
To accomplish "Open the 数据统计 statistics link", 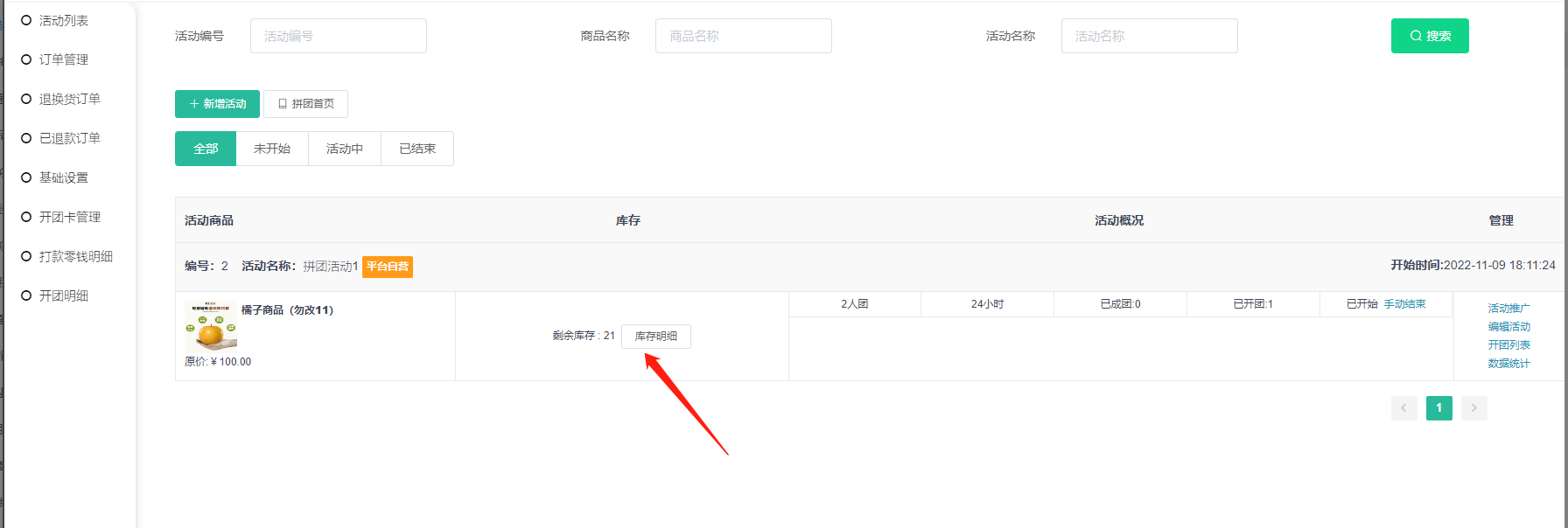I will click(x=1508, y=364).
